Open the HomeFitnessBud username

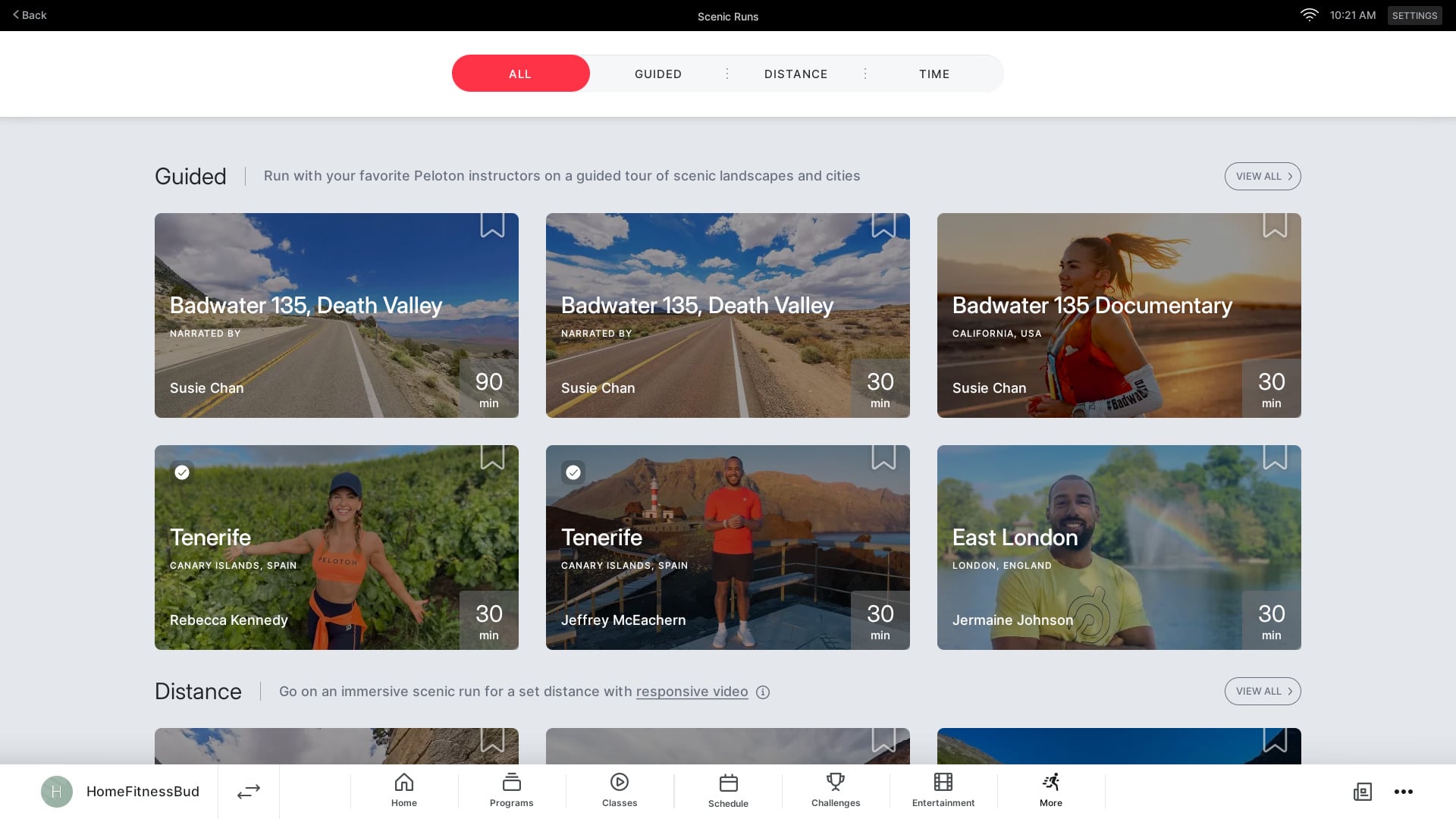(143, 792)
